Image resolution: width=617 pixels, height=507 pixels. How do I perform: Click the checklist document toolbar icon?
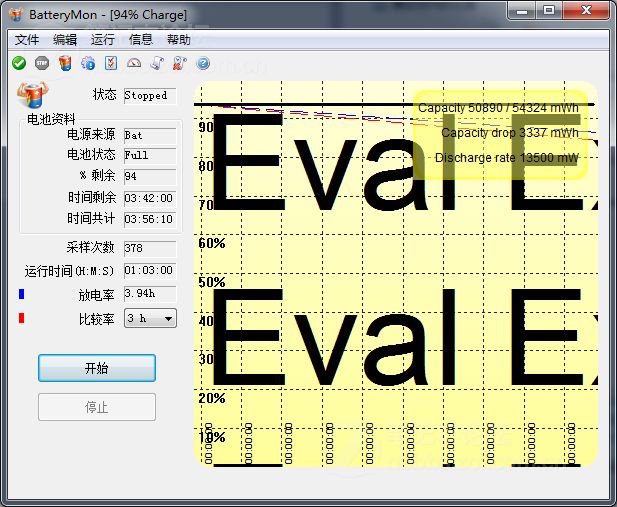point(111,63)
